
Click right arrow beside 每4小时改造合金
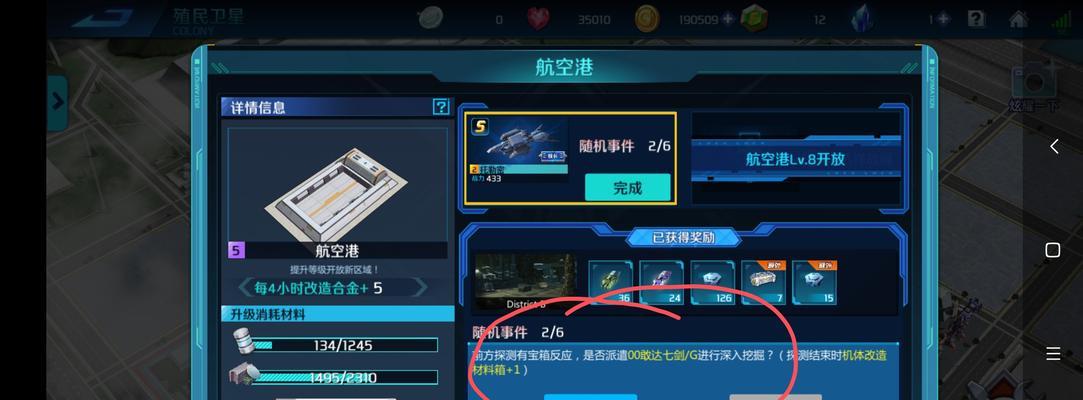pyautogui.click(x=421, y=287)
